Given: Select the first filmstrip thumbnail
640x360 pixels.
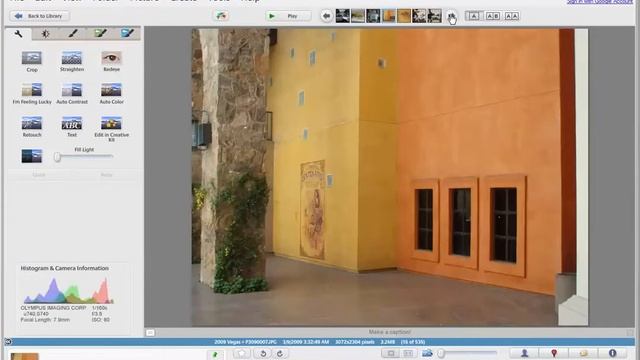Looking at the screenshot, I should pos(342,16).
